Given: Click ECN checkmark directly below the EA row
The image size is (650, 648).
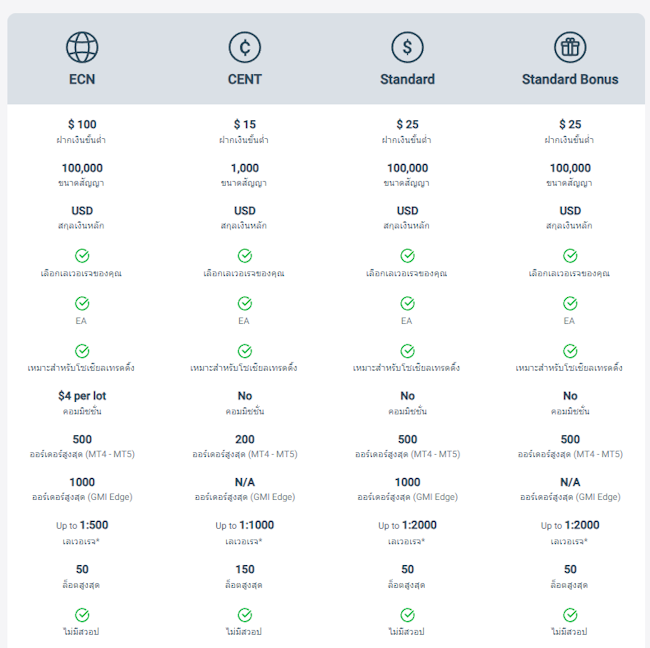Looking at the screenshot, I should click(x=82, y=351).
